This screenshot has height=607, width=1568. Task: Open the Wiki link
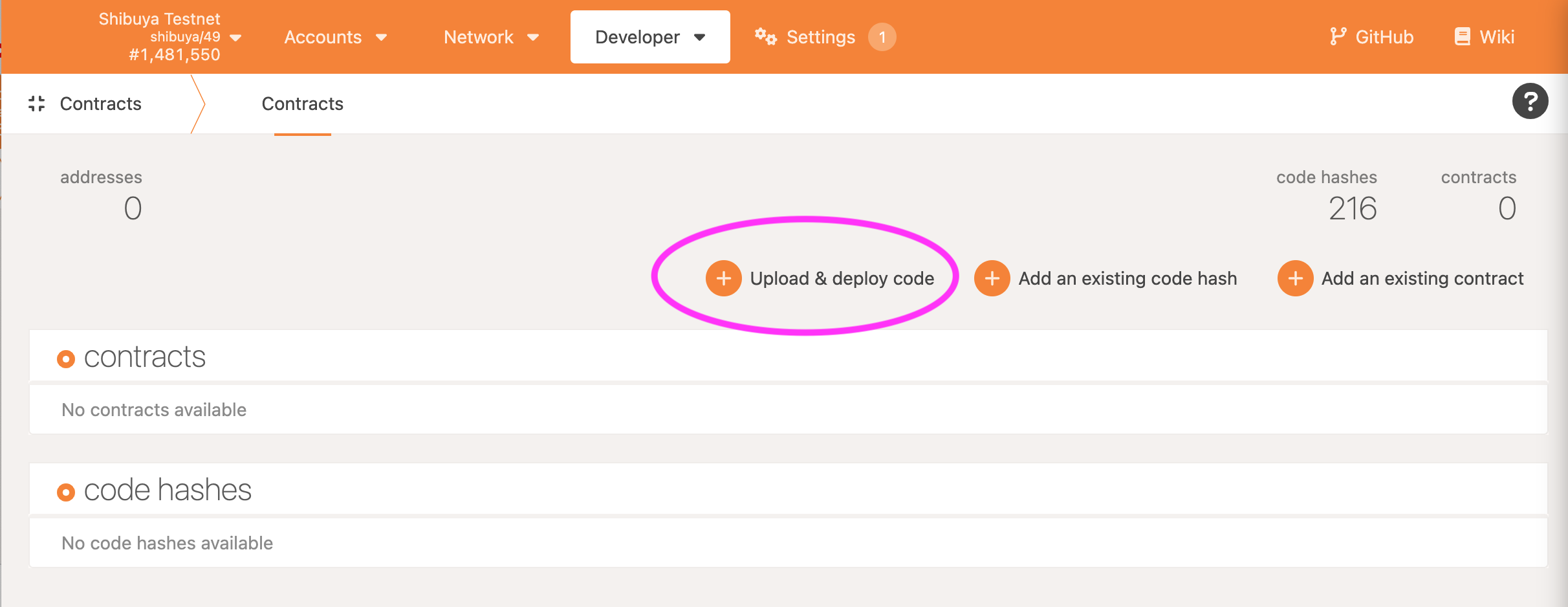coord(1496,37)
